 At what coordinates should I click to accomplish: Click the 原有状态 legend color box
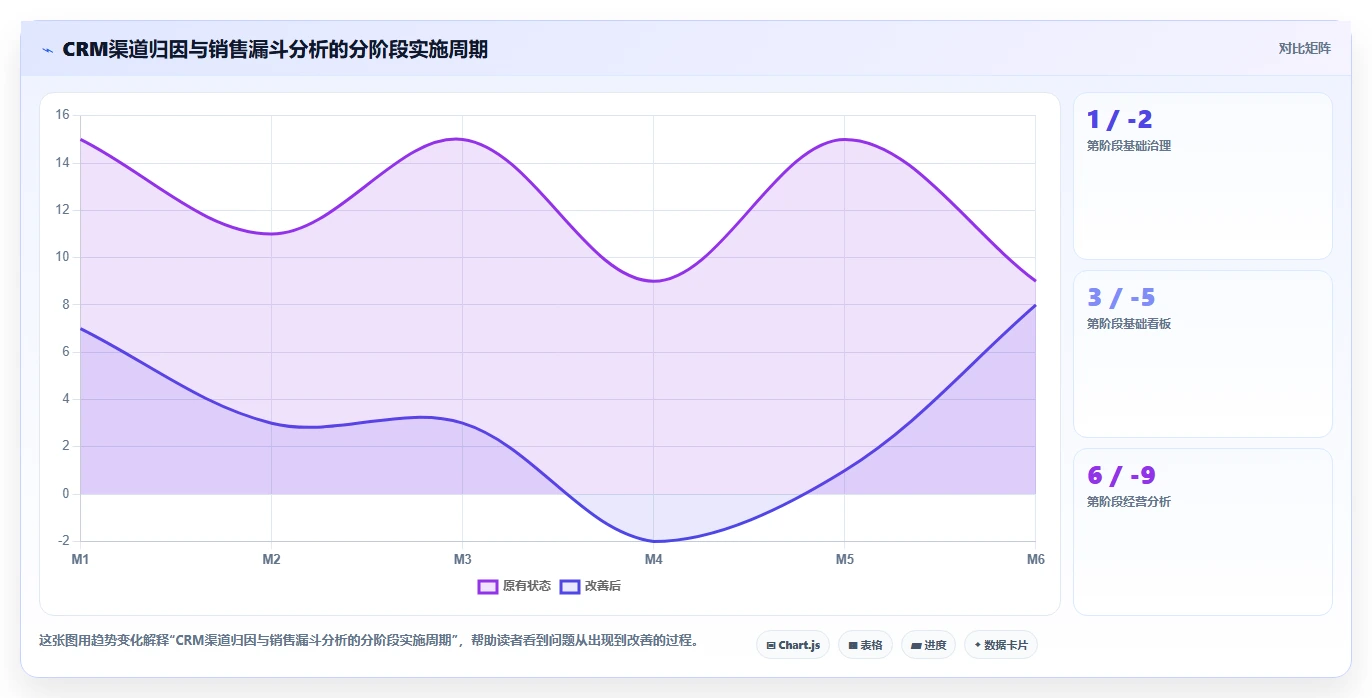[x=488, y=586]
